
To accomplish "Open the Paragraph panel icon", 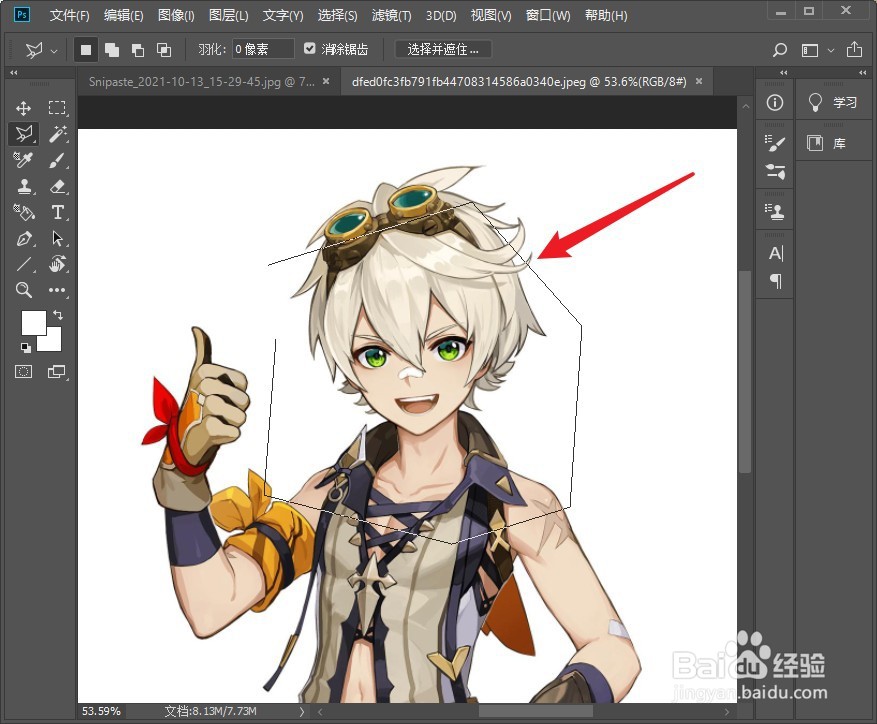I will pos(776,280).
